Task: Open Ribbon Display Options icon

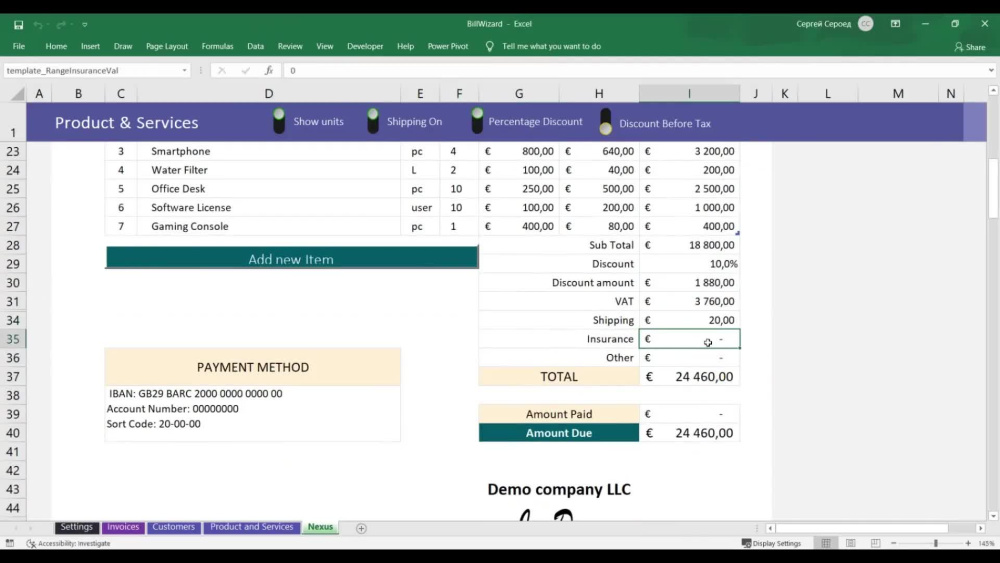Action: tap(895, 24)
